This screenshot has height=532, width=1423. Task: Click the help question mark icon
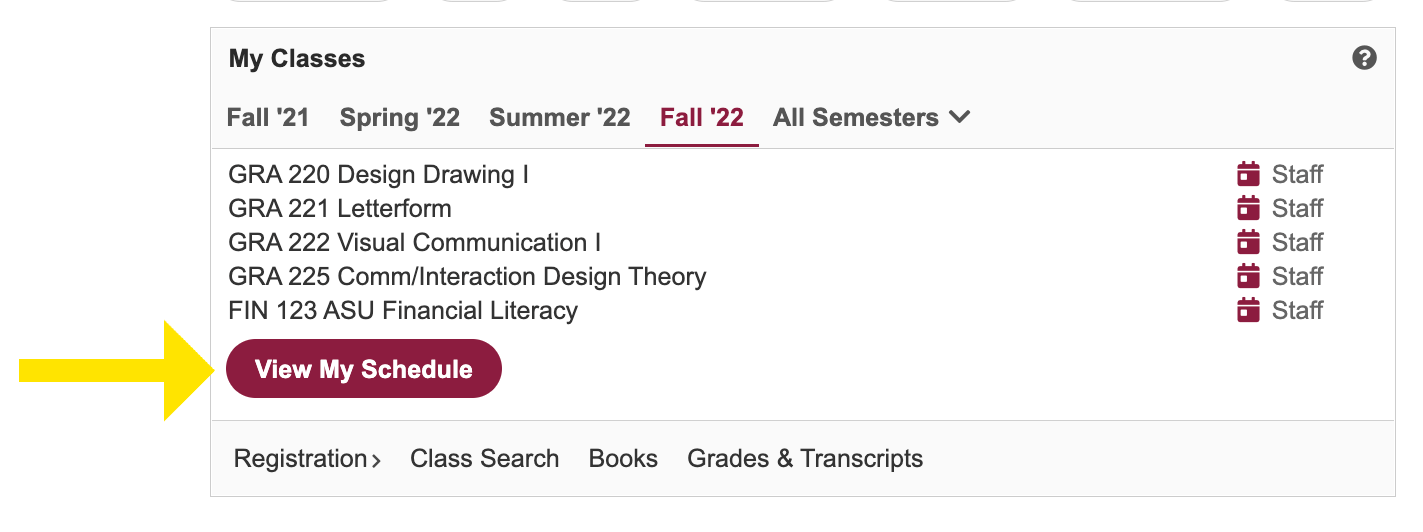click(x=1364, y=58)
